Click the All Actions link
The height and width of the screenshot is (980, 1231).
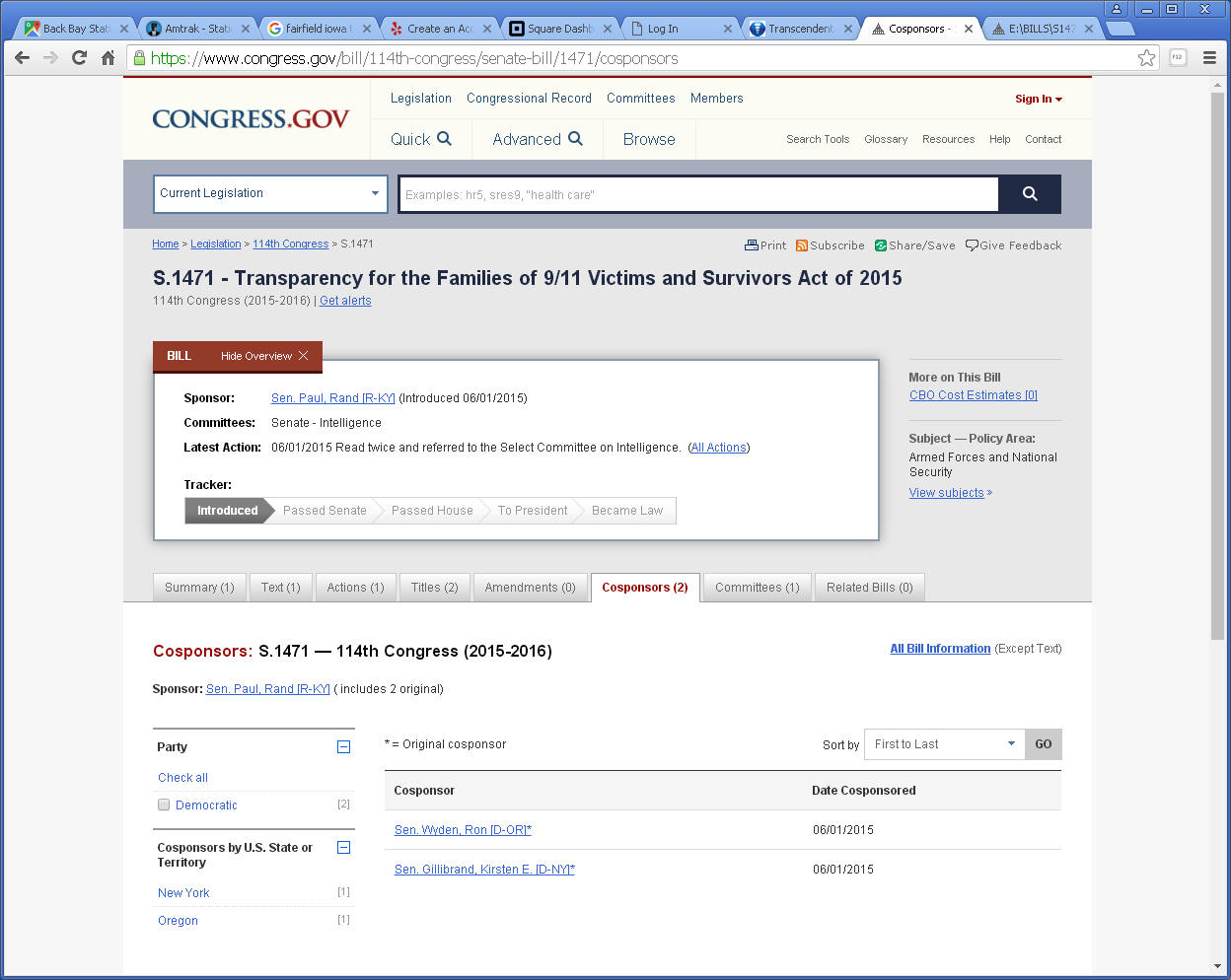point(719,448)
